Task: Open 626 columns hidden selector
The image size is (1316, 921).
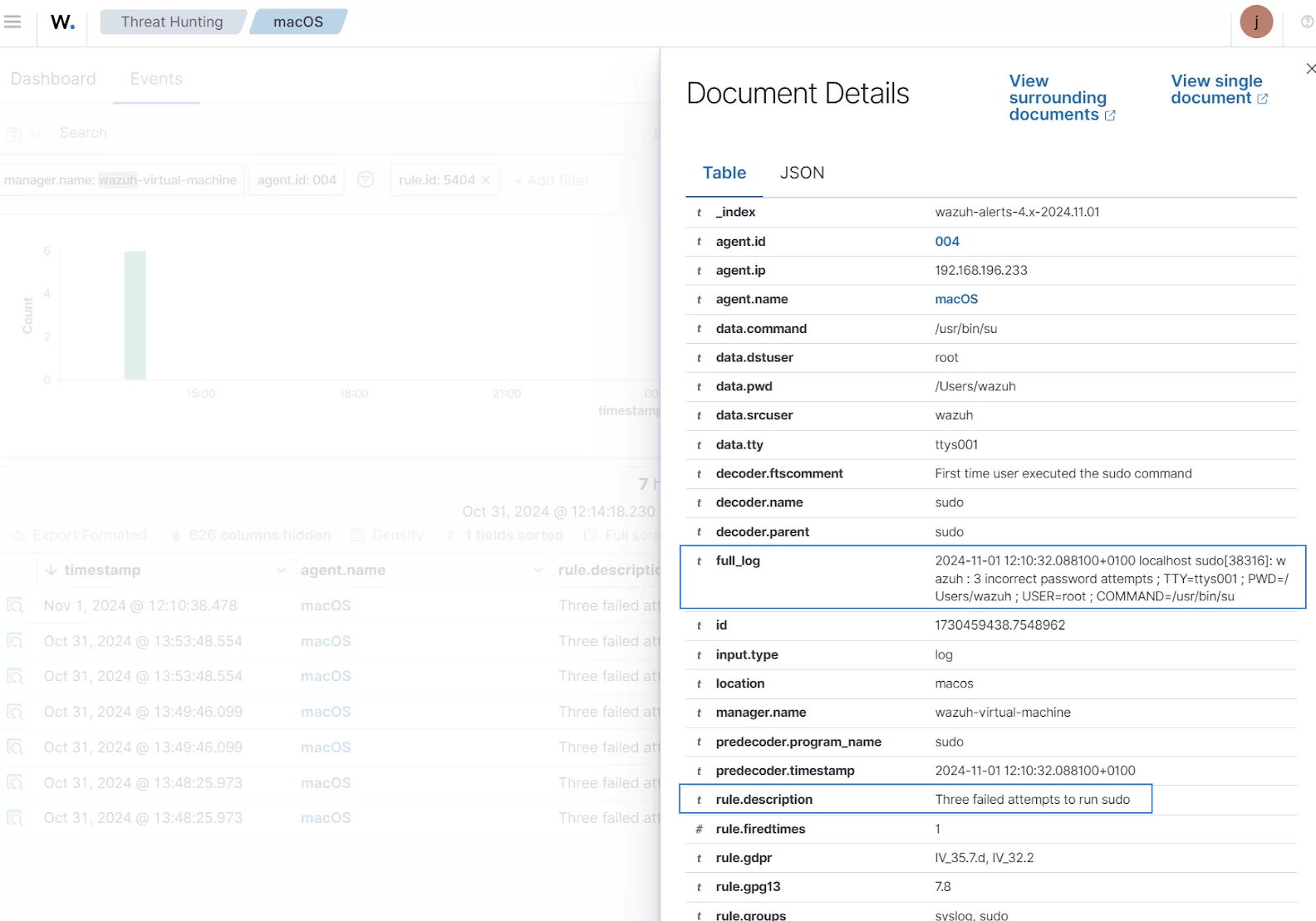Action: click(251, 535)
